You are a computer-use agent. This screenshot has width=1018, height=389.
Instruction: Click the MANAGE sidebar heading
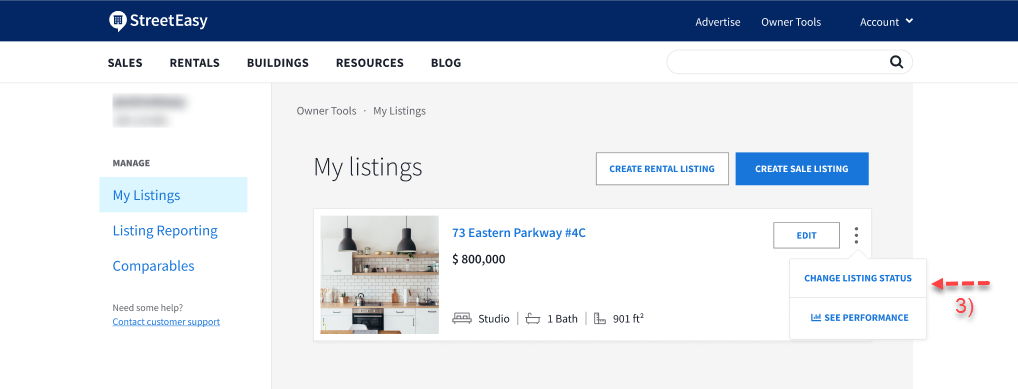point(131,163)
